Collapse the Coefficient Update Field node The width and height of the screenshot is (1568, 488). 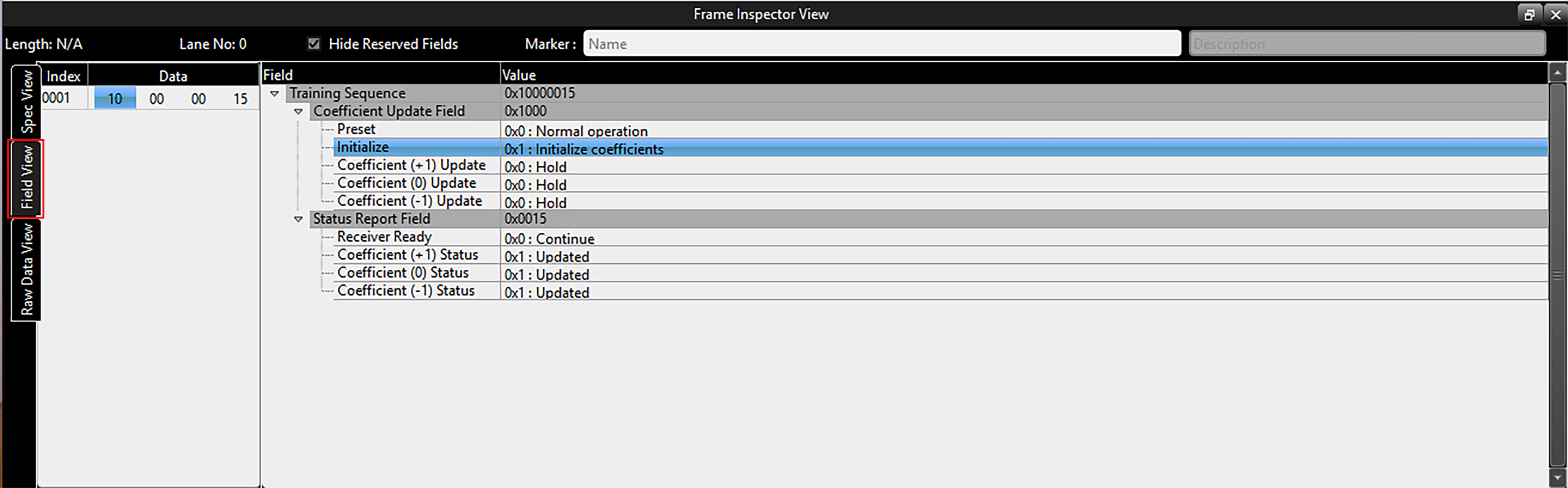click(x=298, y=112)
